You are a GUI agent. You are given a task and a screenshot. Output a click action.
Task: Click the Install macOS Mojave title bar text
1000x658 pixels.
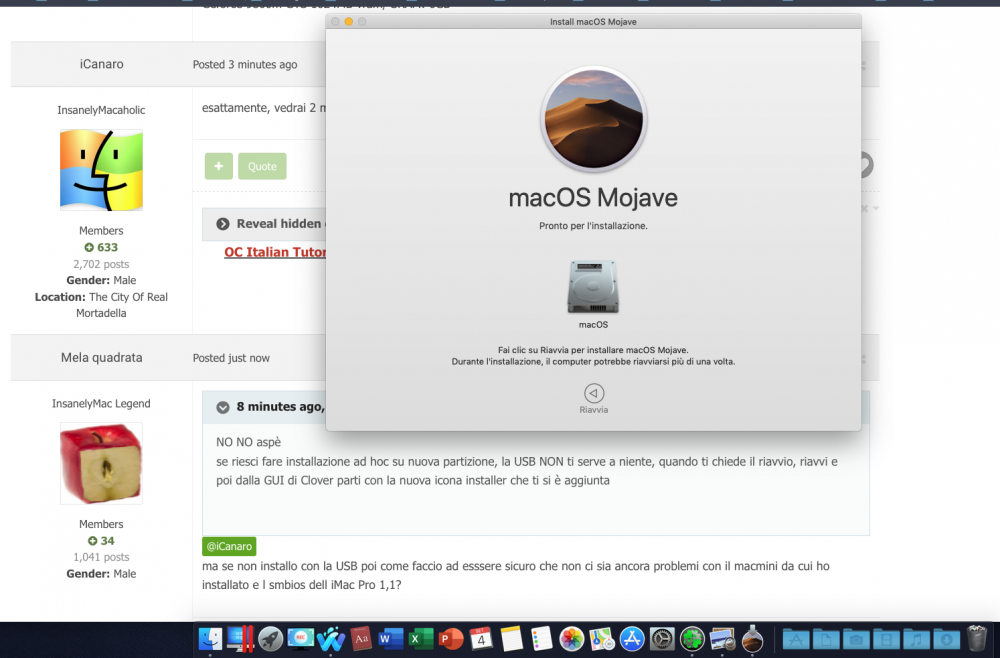click(x=593, y=22)
